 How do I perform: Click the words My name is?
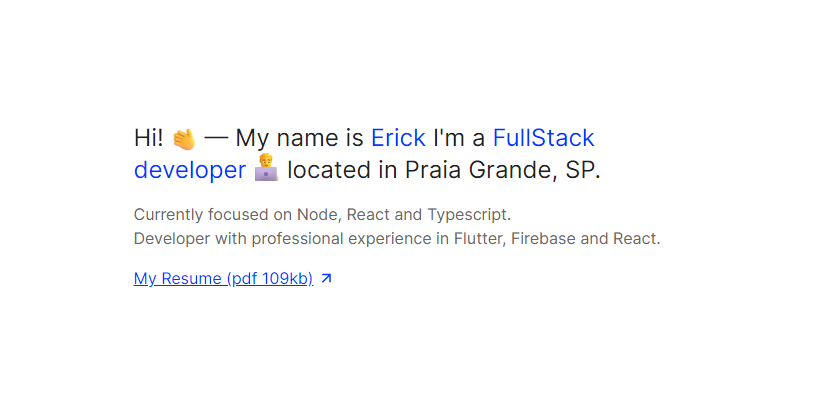[299, 138]
